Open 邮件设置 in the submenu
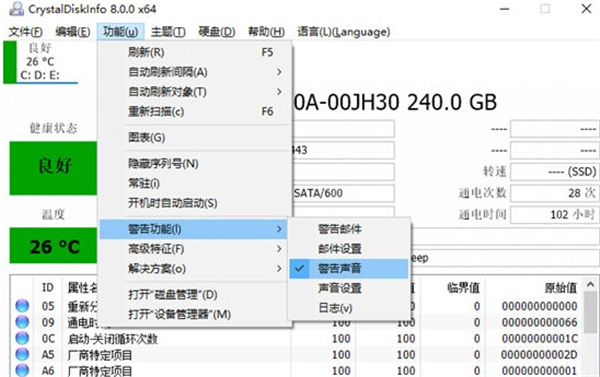600x377 pixels. pyautogui.click(x=349, y=249)
